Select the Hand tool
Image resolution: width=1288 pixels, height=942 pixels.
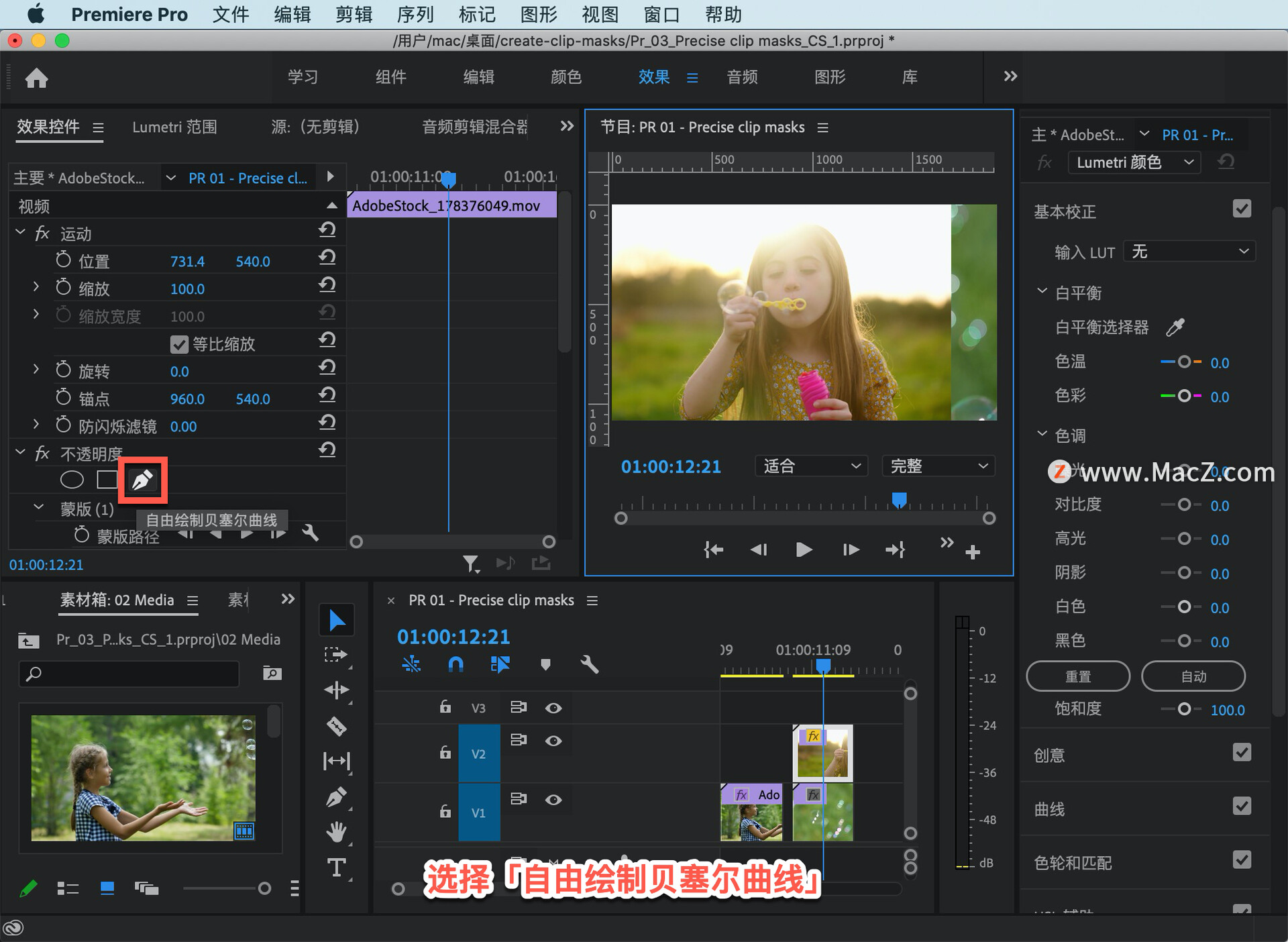pos(337,833)
